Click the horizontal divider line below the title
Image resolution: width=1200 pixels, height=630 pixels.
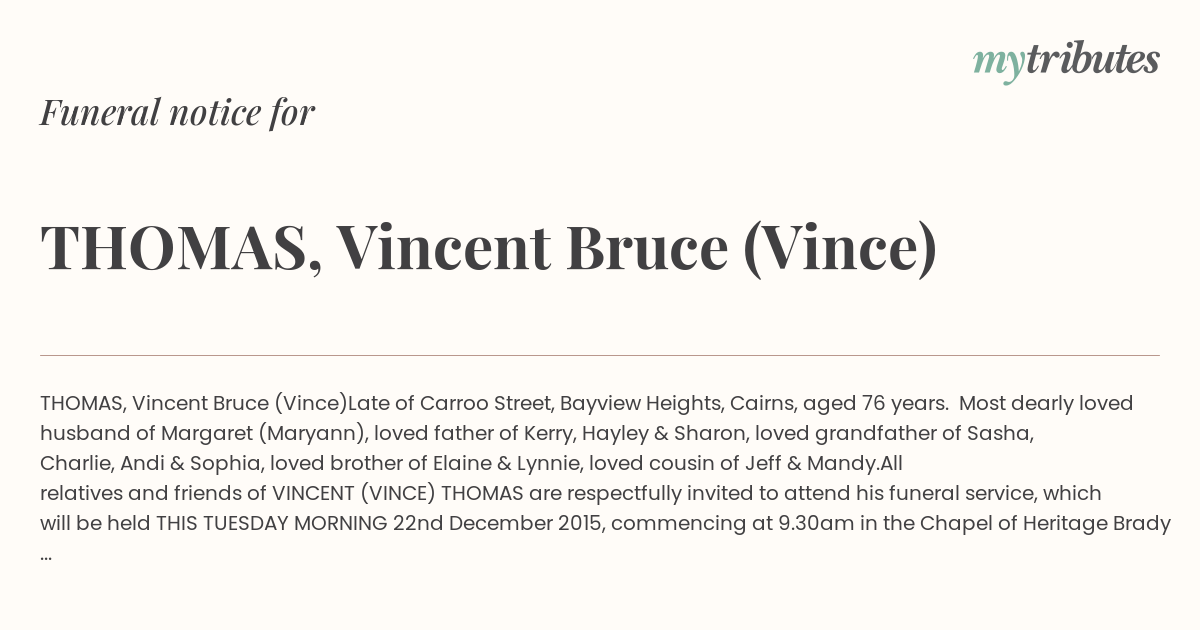coord(600,355)
